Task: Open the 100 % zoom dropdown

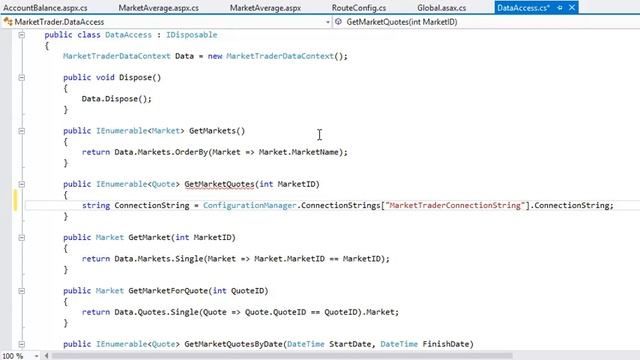Action: pos(36,356)
